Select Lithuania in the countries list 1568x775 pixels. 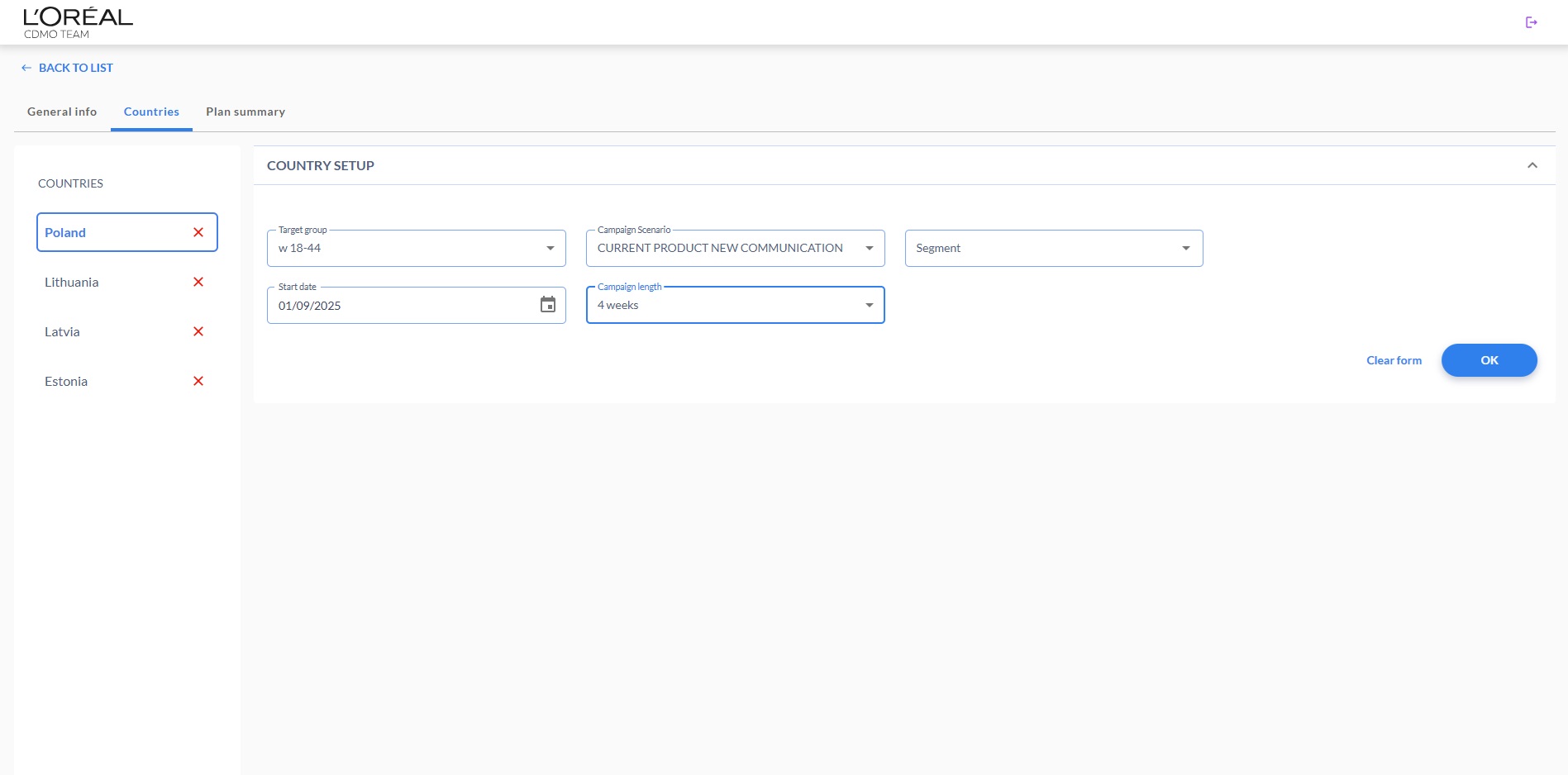coord(72,282)
